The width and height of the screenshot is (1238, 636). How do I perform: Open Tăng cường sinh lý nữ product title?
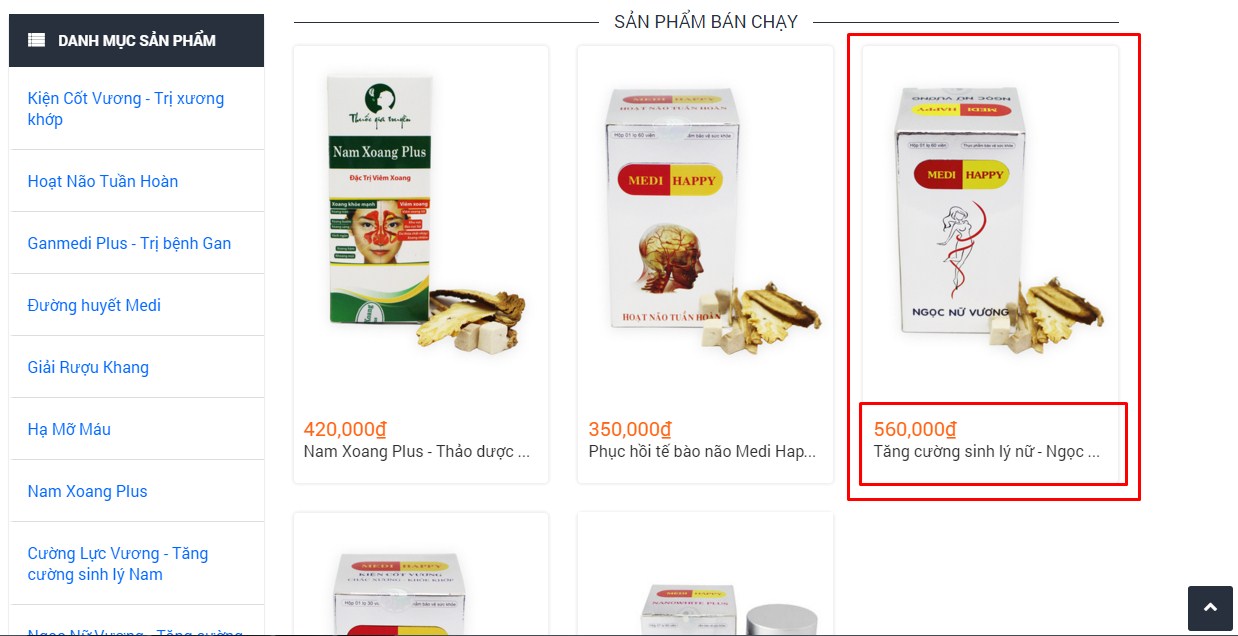(x=987, y=451)
